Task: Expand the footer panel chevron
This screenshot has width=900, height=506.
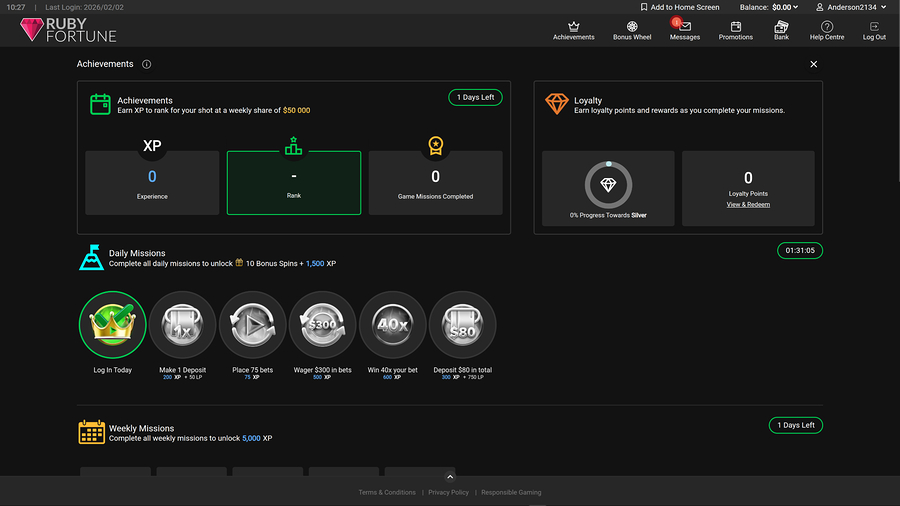Action: [450, 477]
